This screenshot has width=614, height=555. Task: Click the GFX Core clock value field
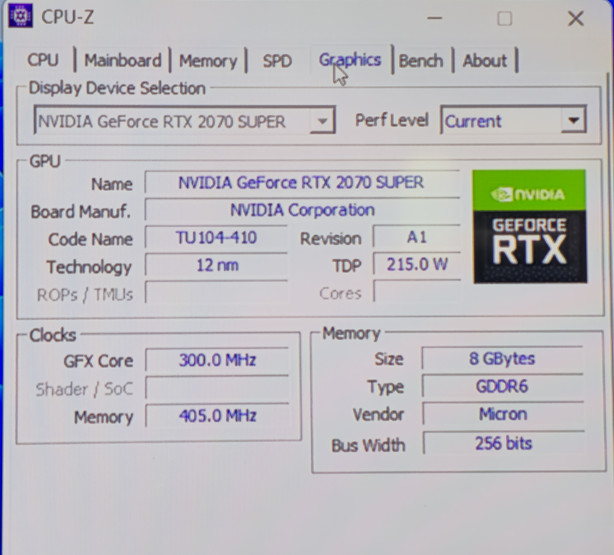point(217,360)
